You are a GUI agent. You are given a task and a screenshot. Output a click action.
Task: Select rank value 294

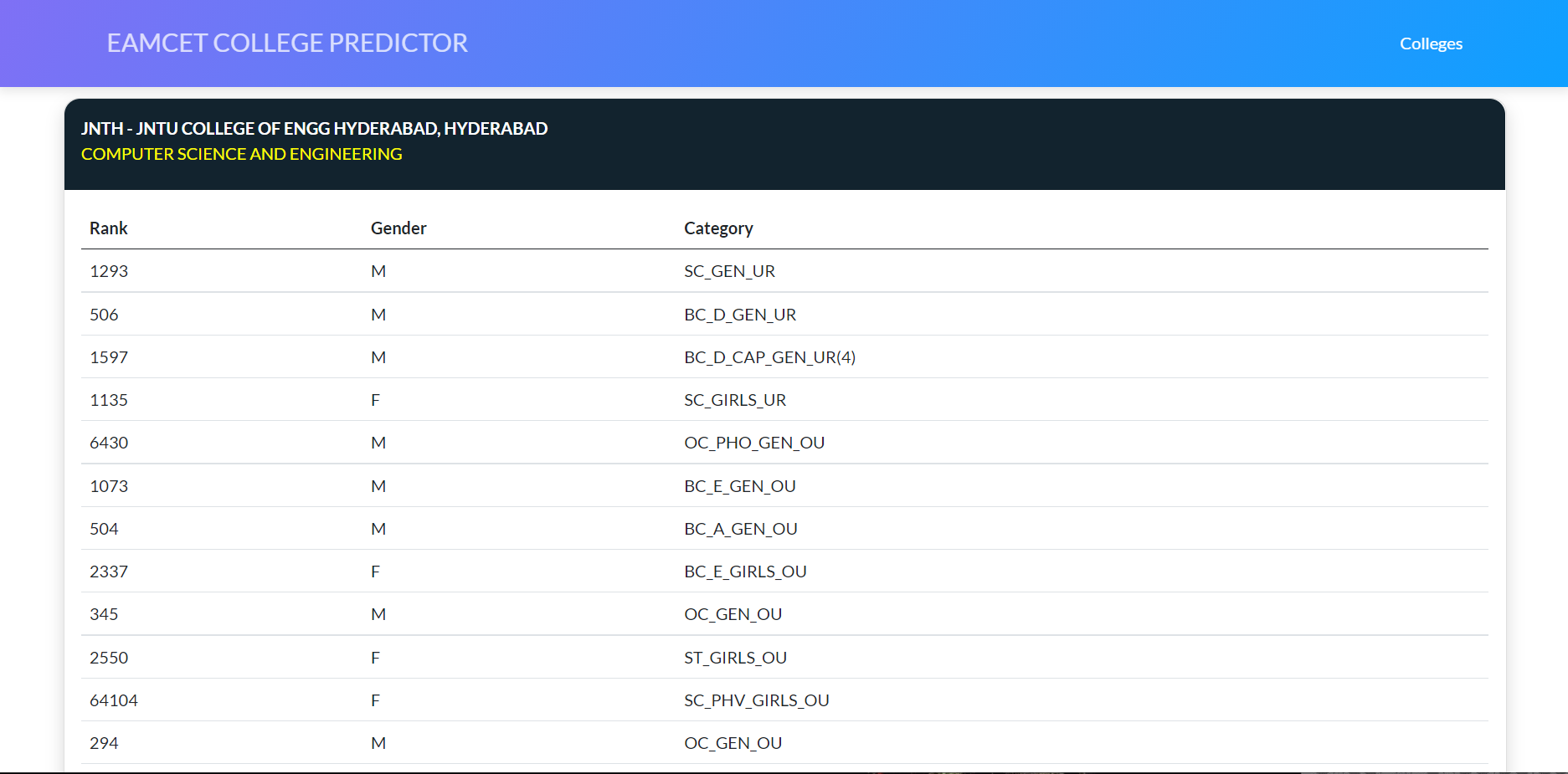click(x=104, y=743)
